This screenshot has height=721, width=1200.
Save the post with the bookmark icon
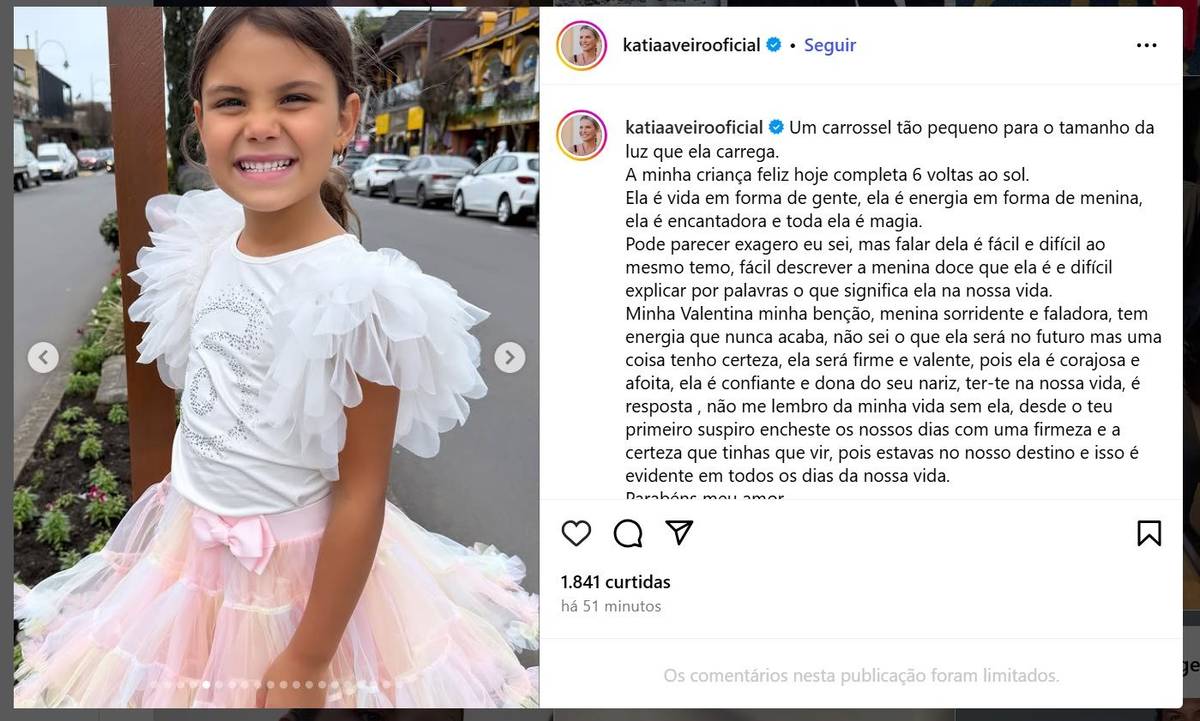point(1149,534)
